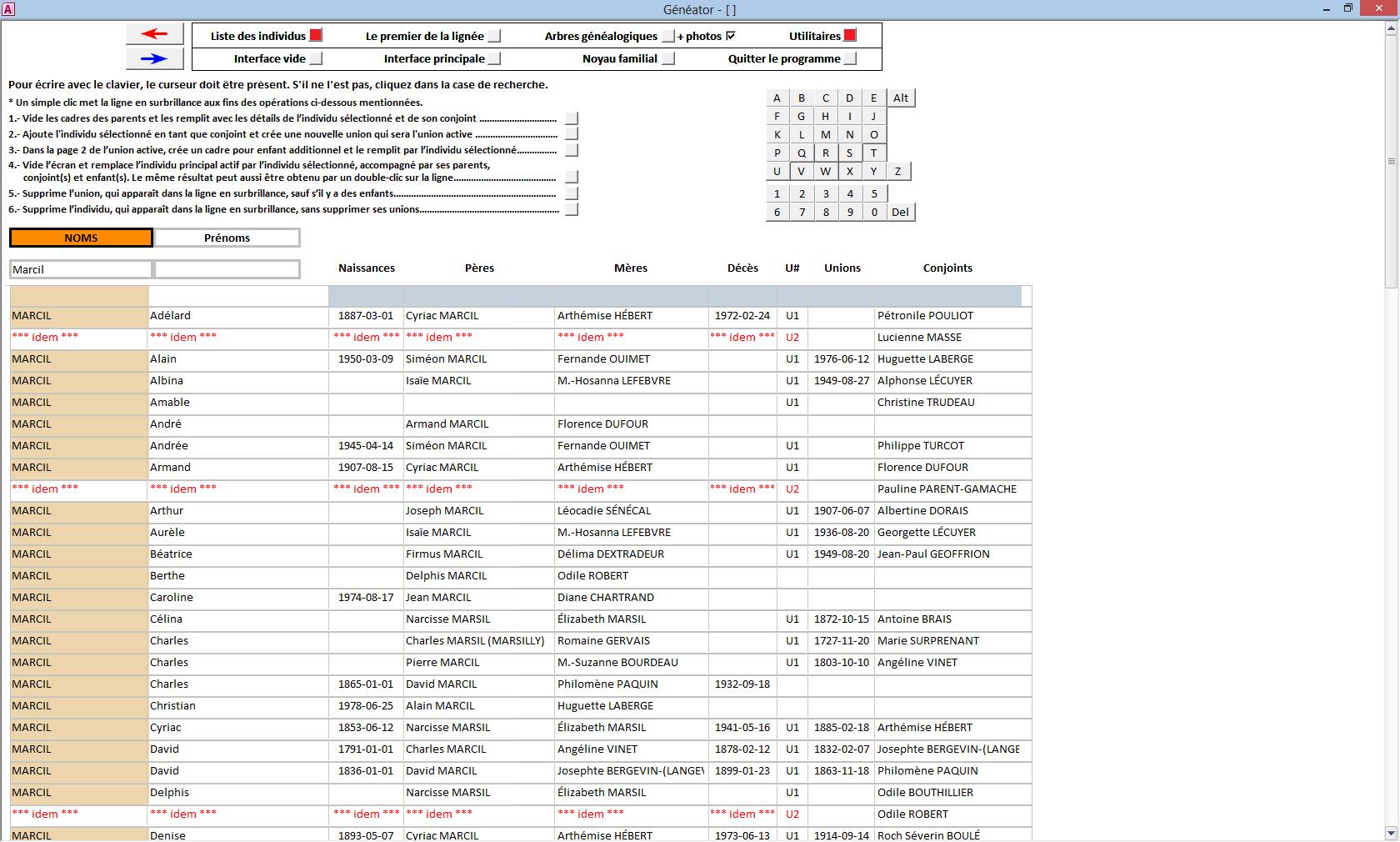Click spouse Lucienne MASSE
The image size is (1400, 842).
919,338
